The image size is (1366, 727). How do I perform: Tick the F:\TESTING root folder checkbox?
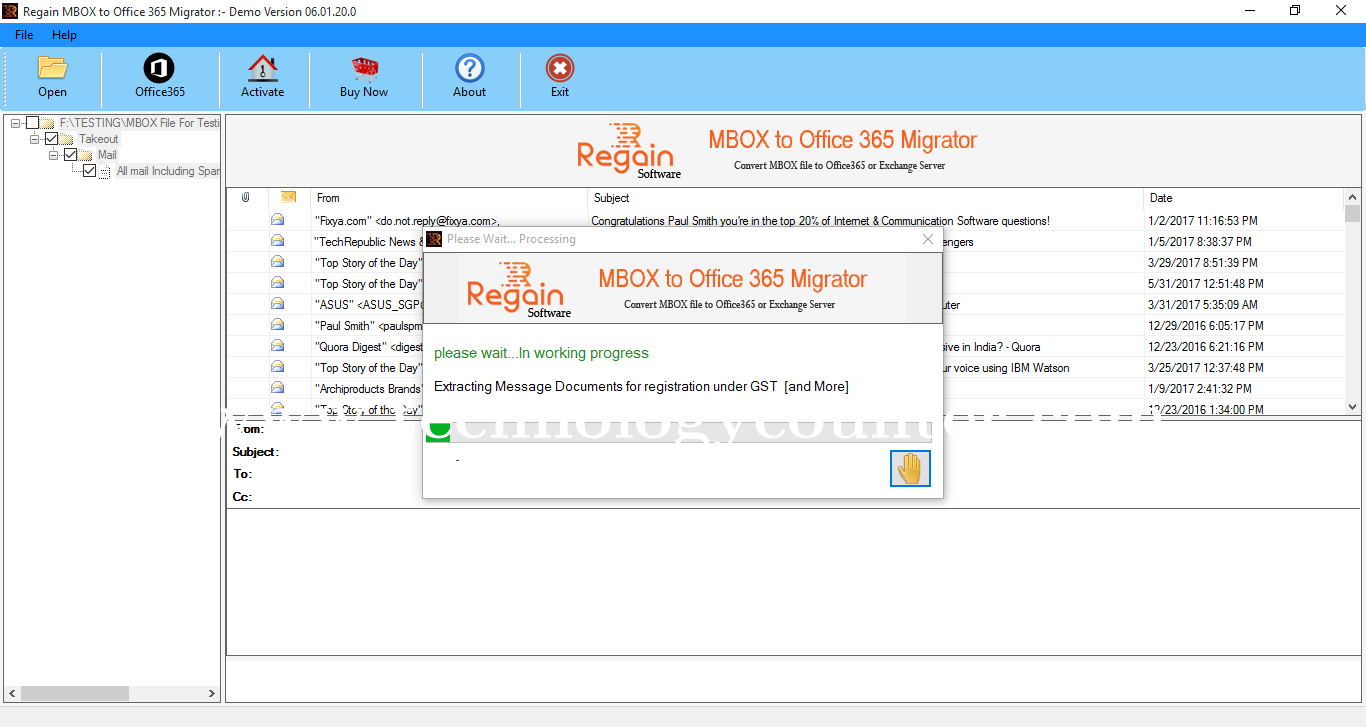[x=32, y=123]
